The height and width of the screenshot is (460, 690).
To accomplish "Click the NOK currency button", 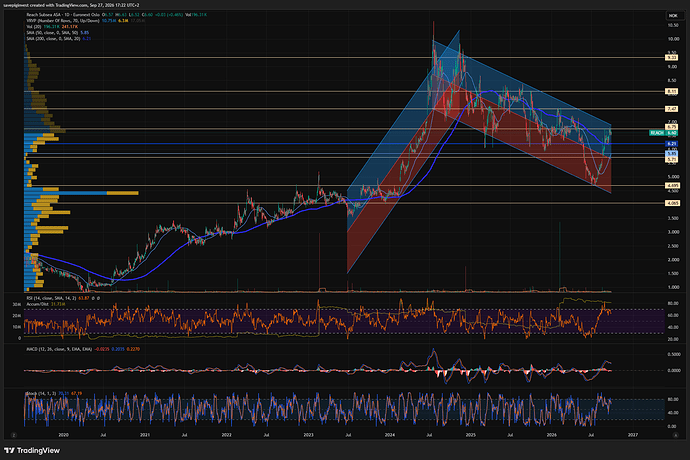I will (673, 15).
